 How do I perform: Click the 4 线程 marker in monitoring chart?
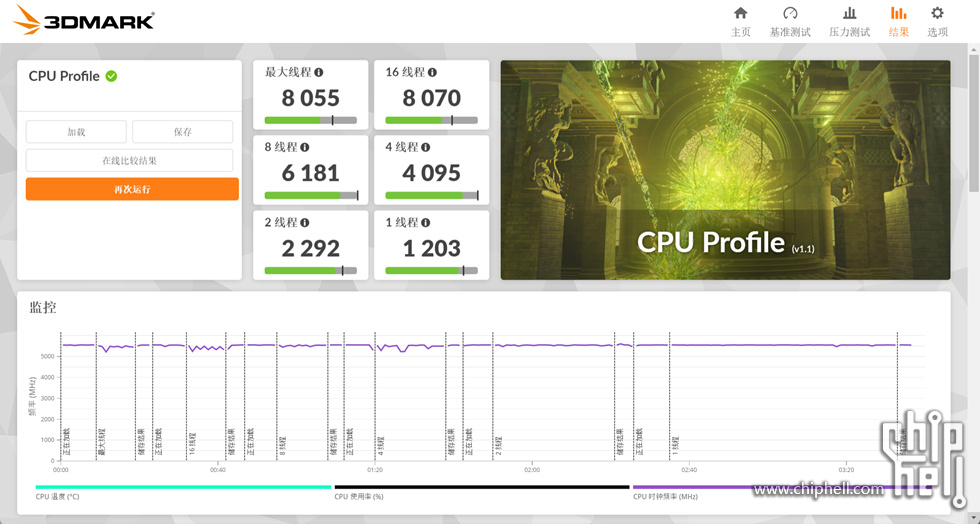point(381,445)
